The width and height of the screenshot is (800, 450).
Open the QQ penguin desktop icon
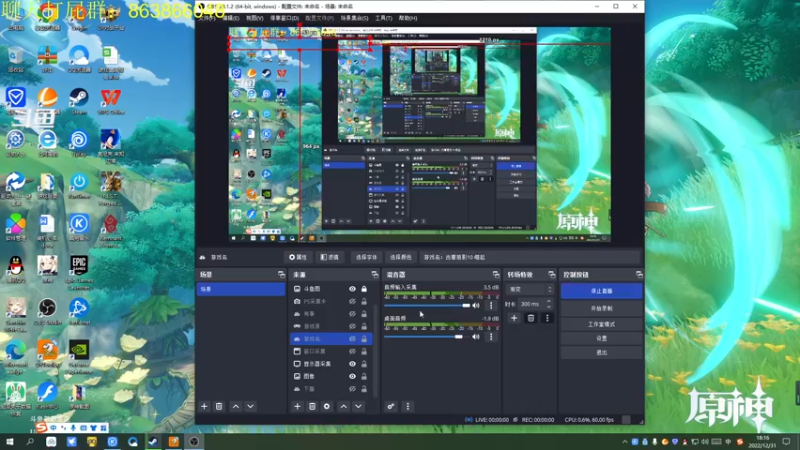(x=16, y=269)
